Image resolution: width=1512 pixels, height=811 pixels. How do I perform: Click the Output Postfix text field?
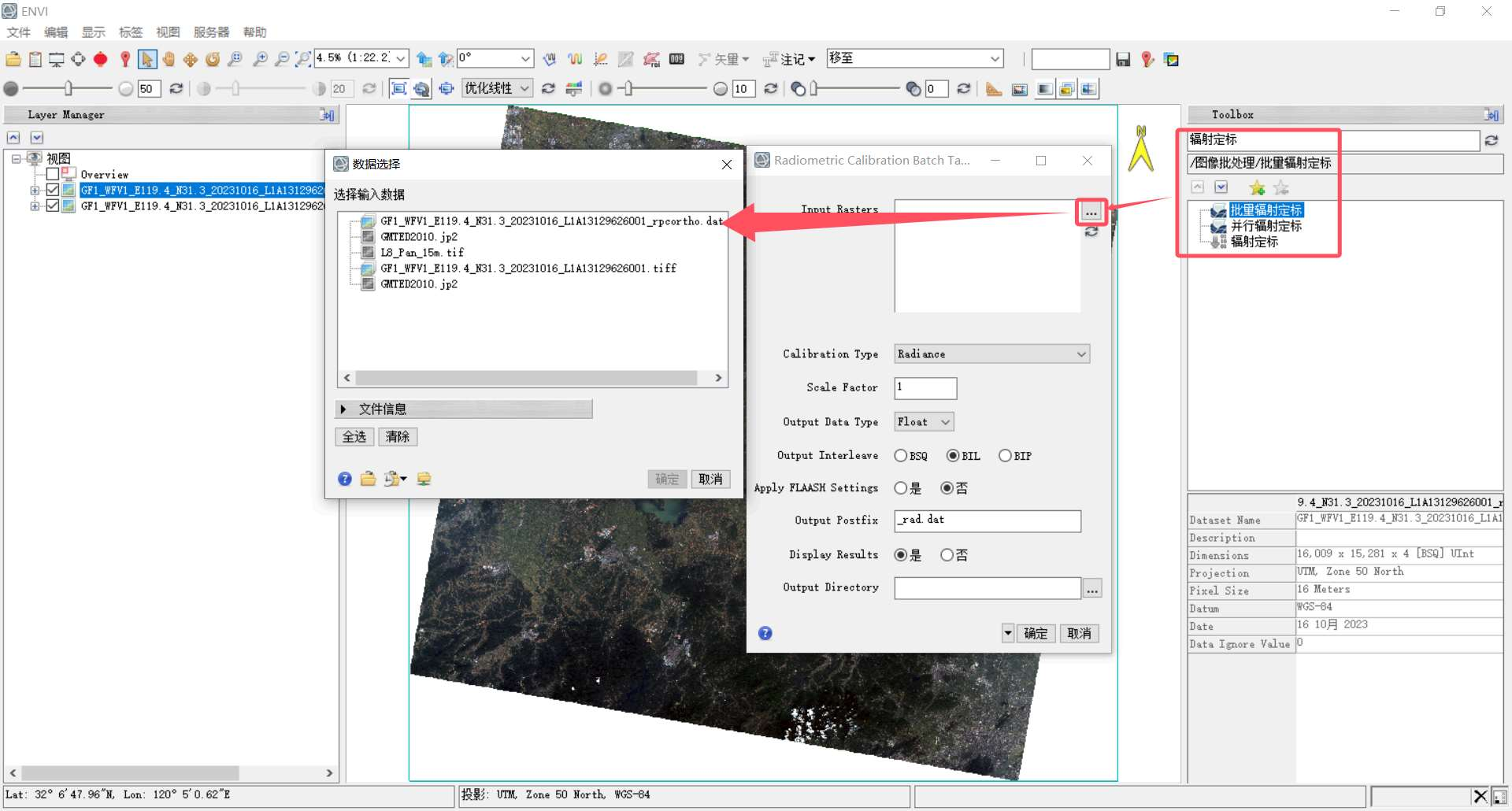click(987, 520)
